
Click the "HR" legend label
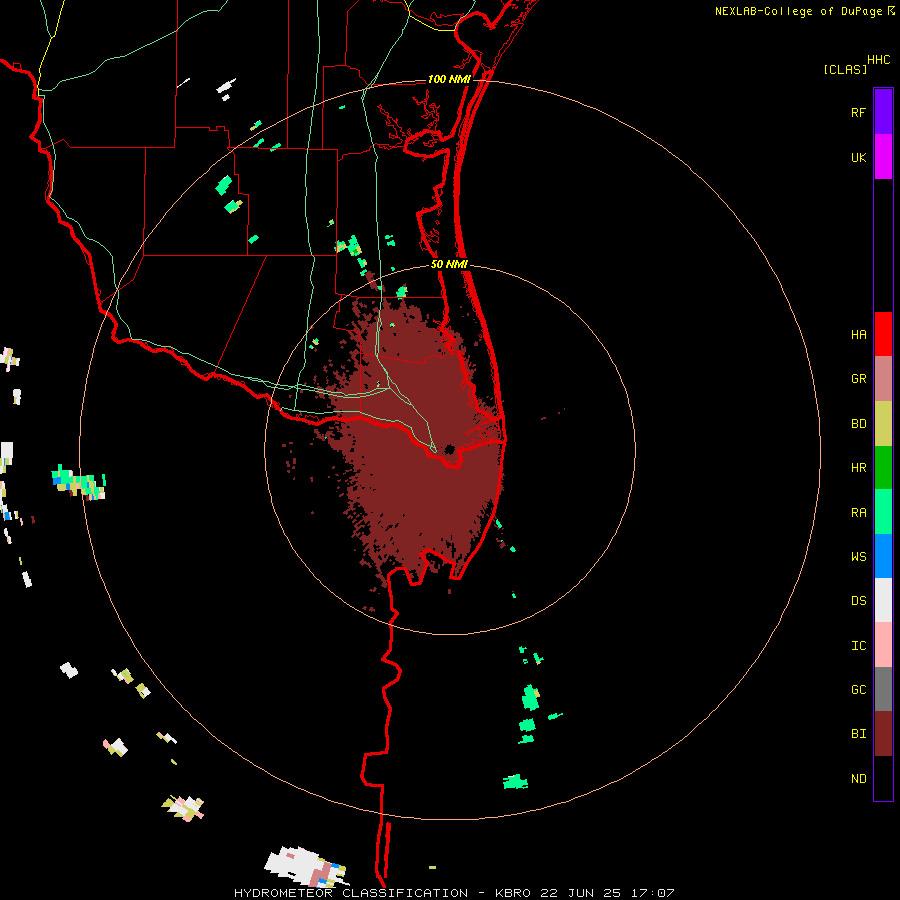(x=858, y=468)
